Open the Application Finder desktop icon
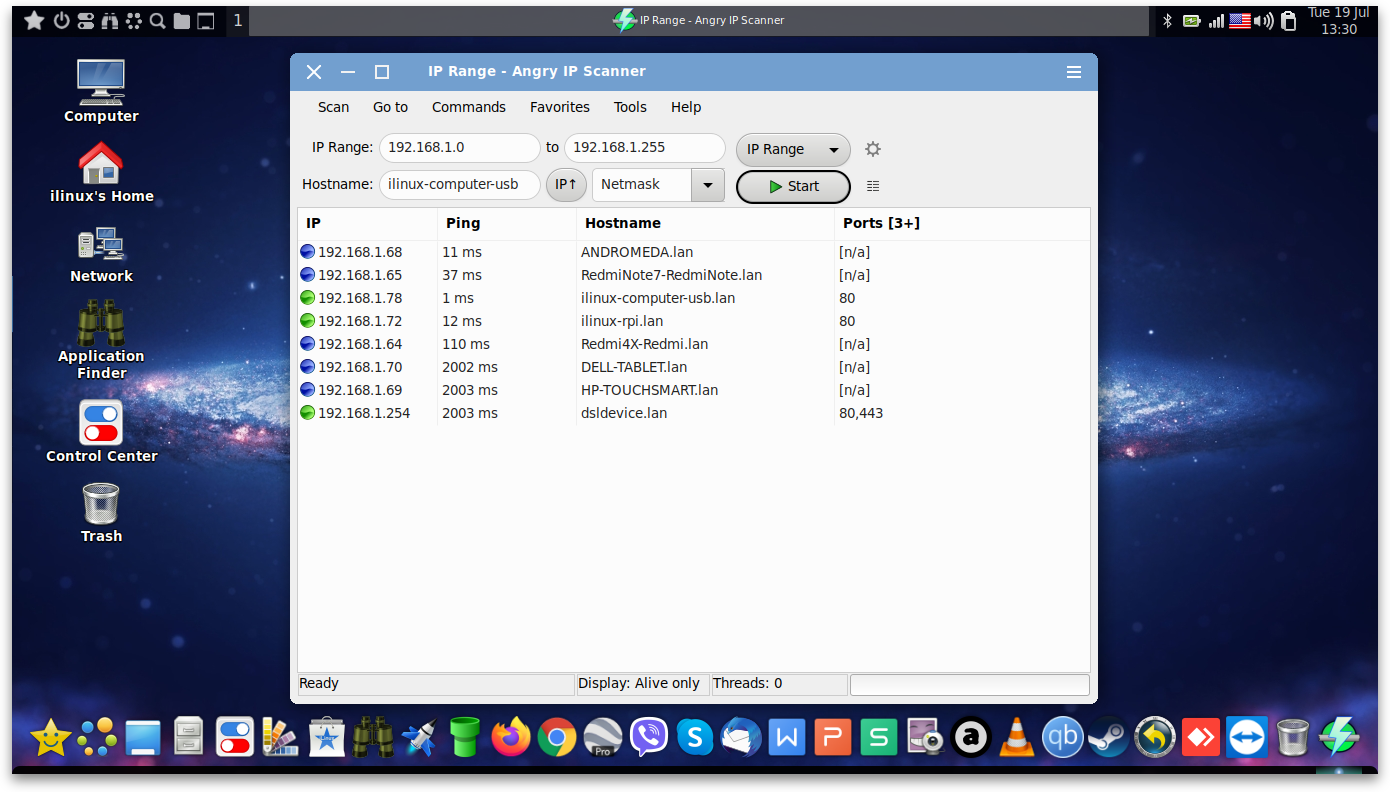The image size is (1390, 792). 101,340
